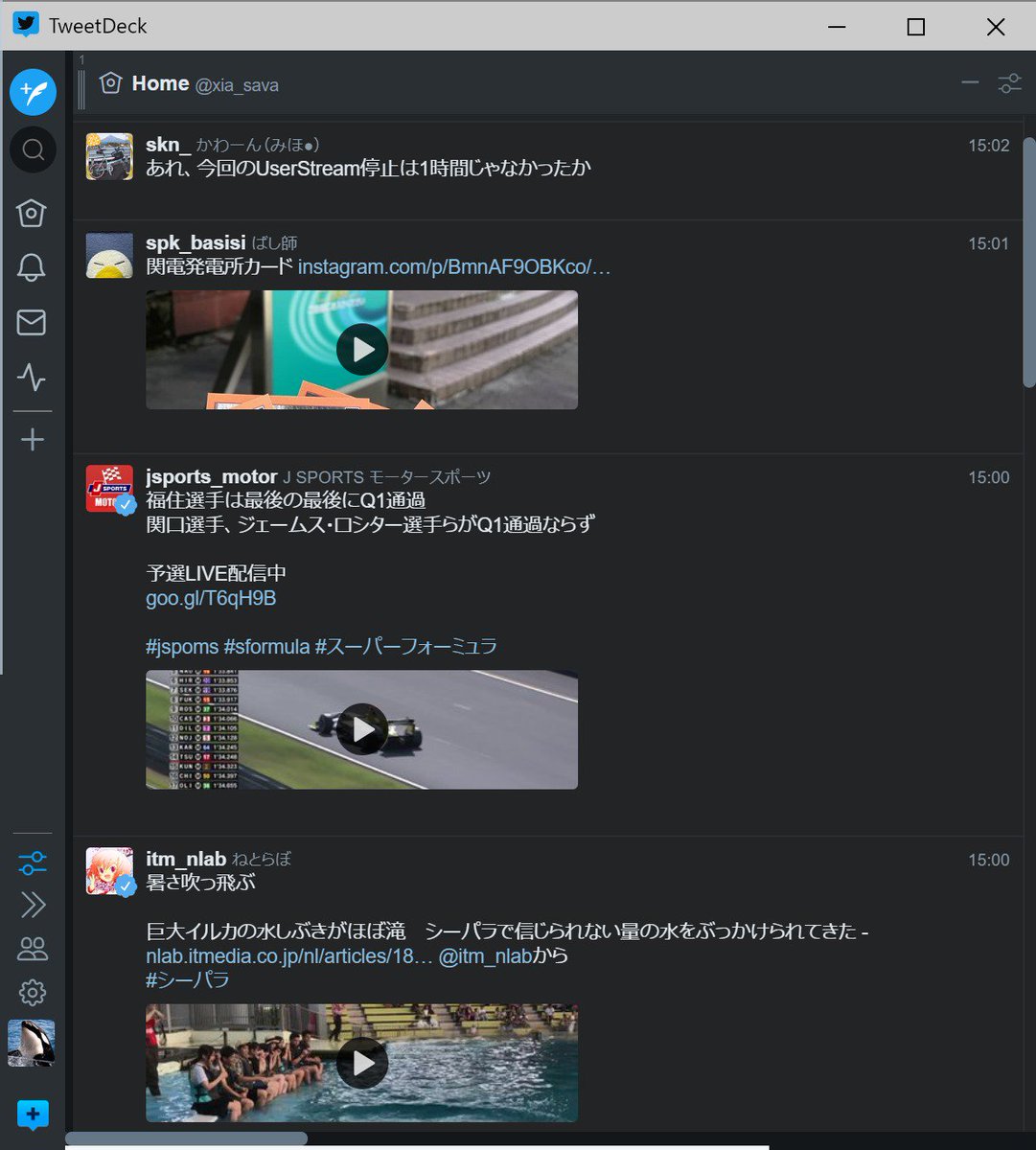The width and height of the screenshot is (1036, 1150).
Task: Click the spk_basisi username
Action: tap(196, 242)
